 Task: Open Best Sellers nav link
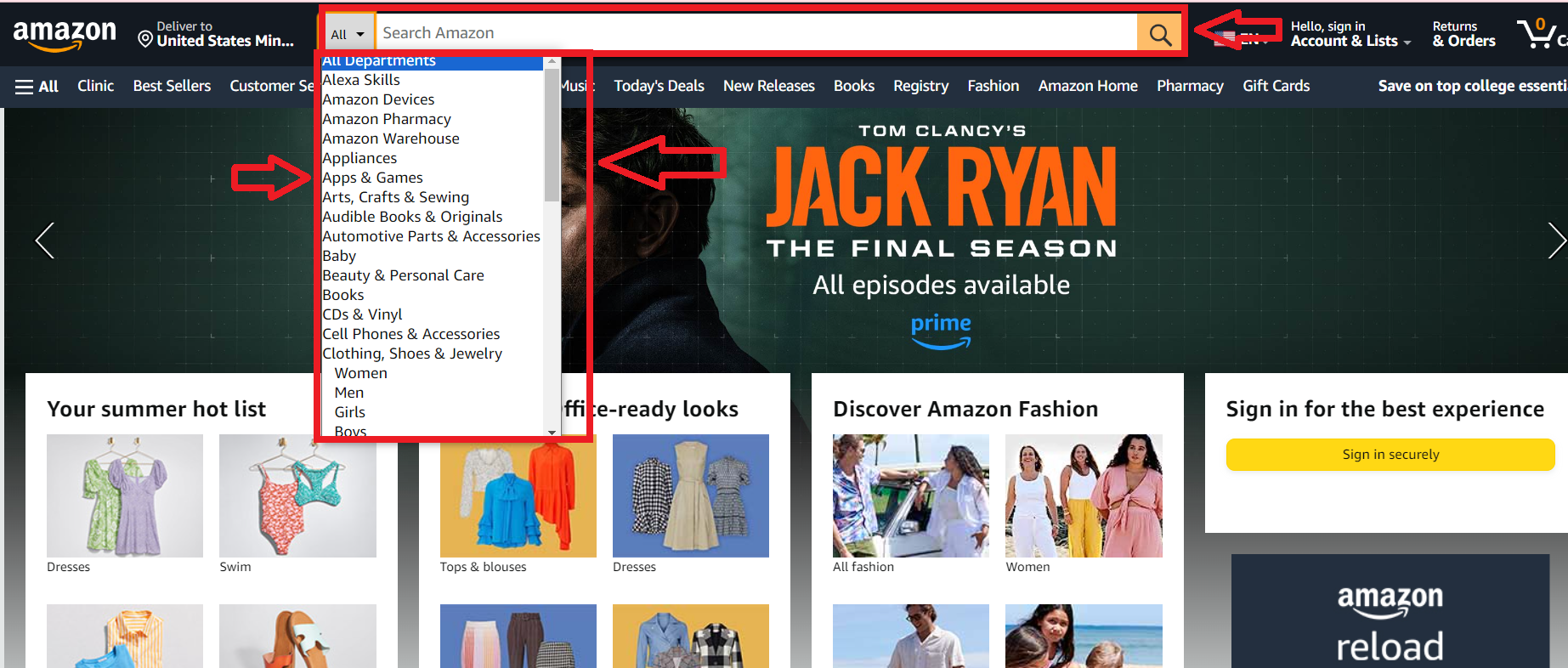click(172, 86)
